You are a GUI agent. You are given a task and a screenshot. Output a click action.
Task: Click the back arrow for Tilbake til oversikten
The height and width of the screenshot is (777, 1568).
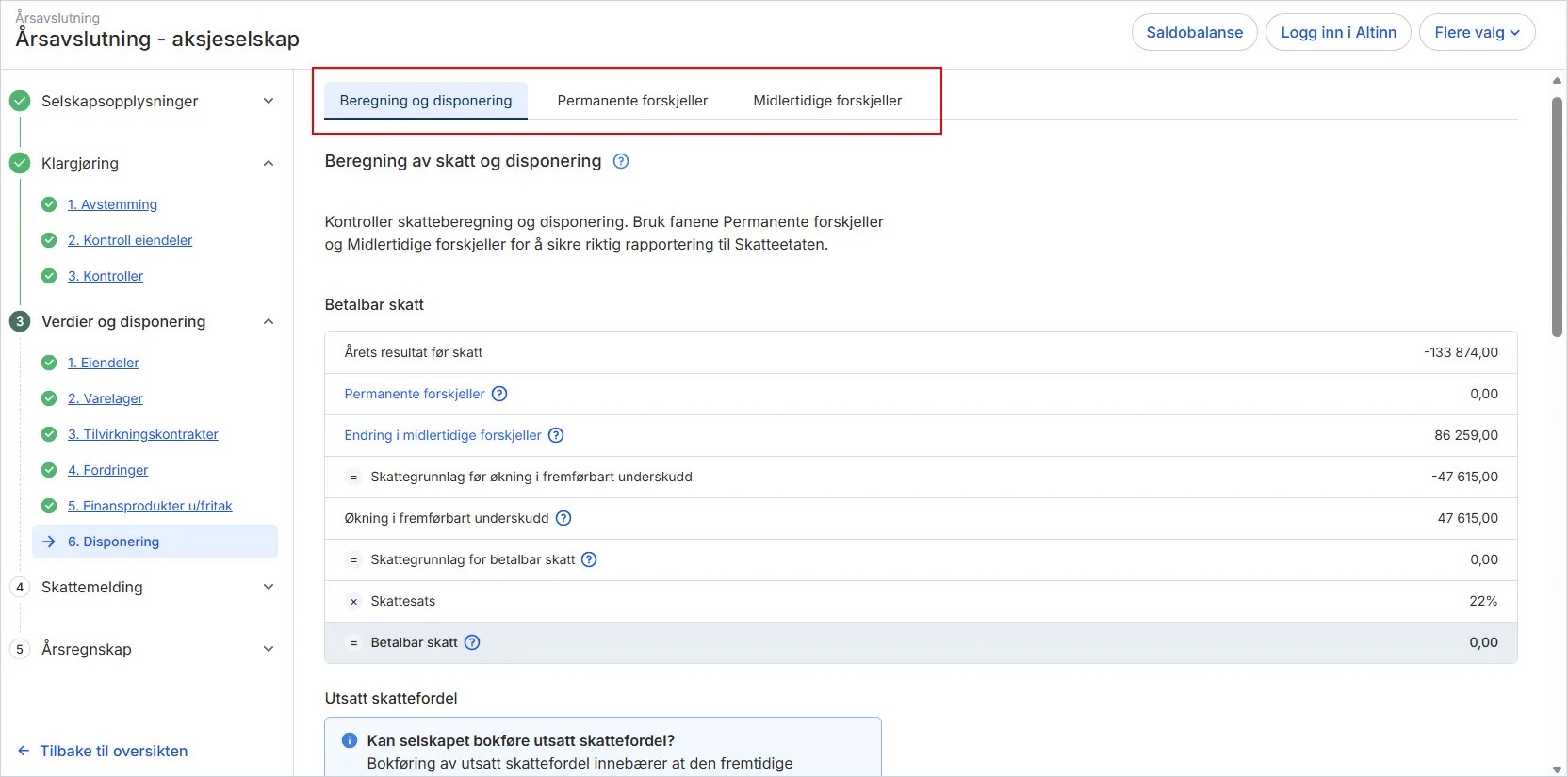tap(24, 751)
